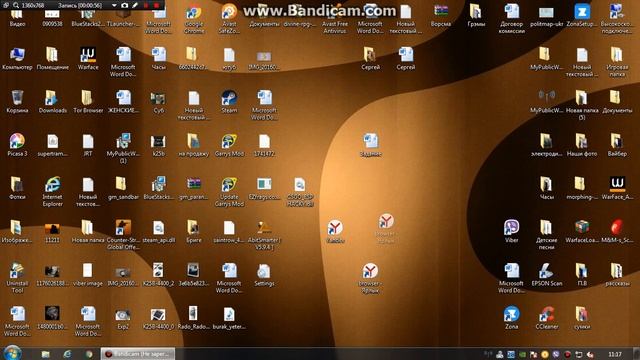Select the Договор комиссии document
The height and width of the screenshot is (360, 640).
[511, 18]
